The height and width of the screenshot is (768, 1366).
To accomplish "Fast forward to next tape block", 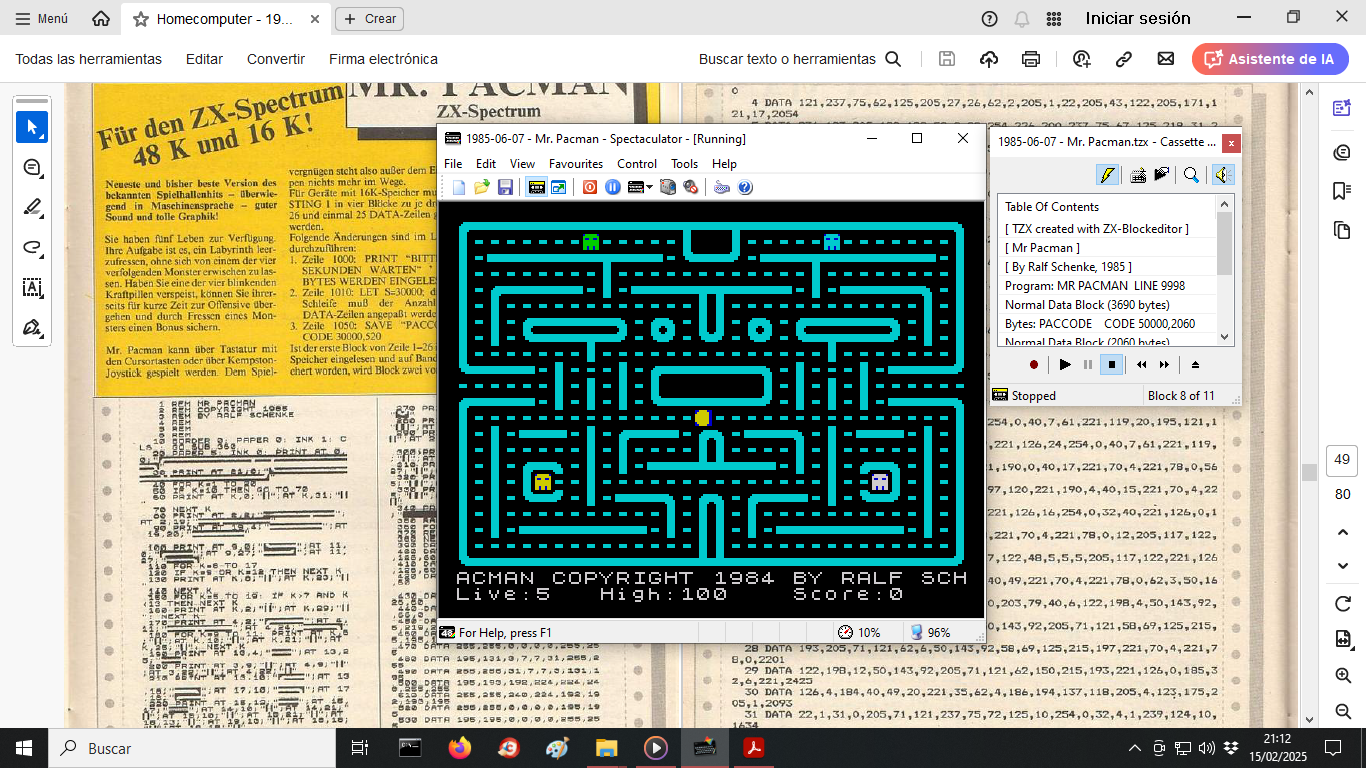I will (x=1165, y=365).
